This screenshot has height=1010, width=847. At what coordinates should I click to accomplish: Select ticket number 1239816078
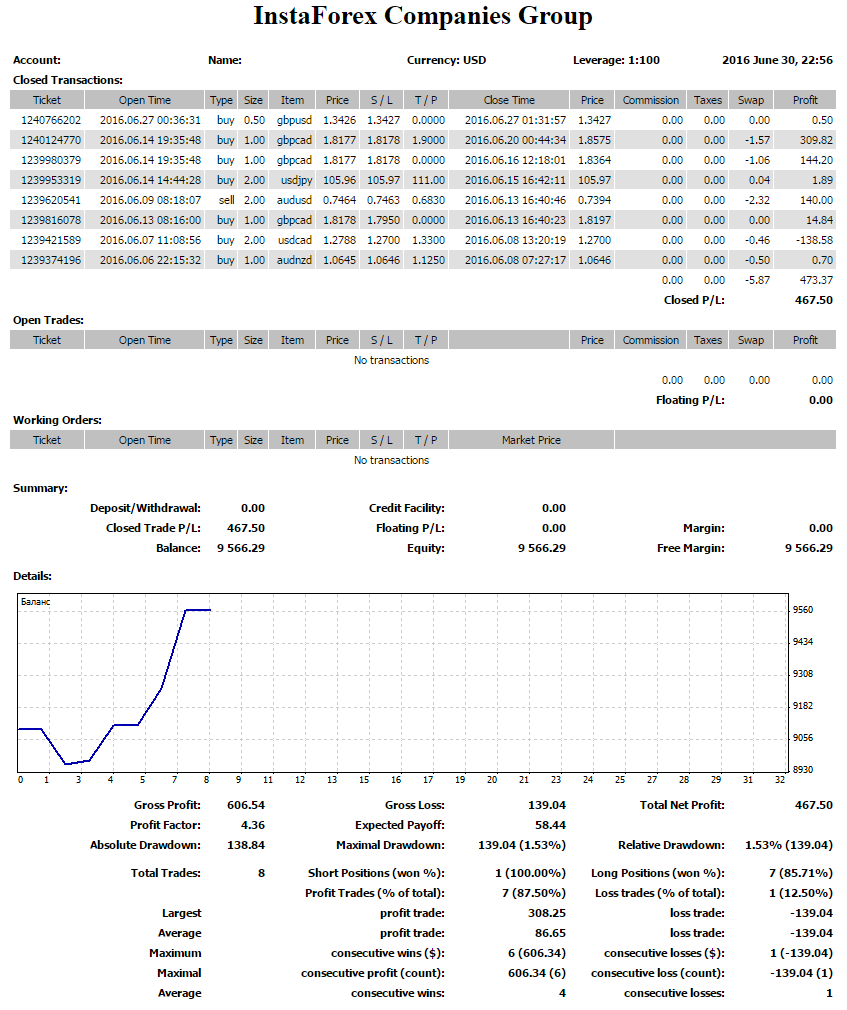(x=51, y=220)
